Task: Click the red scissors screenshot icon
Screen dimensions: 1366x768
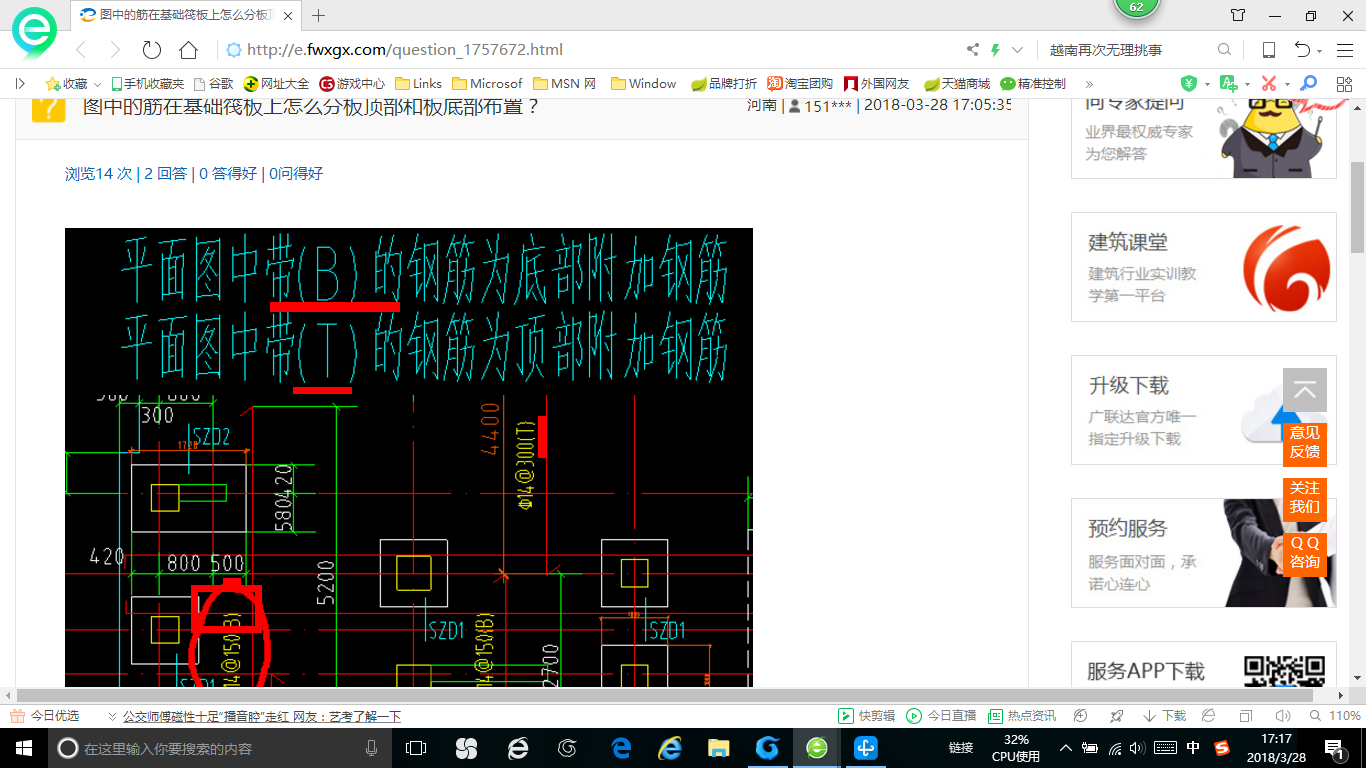Action: (x=1269, y=84)
